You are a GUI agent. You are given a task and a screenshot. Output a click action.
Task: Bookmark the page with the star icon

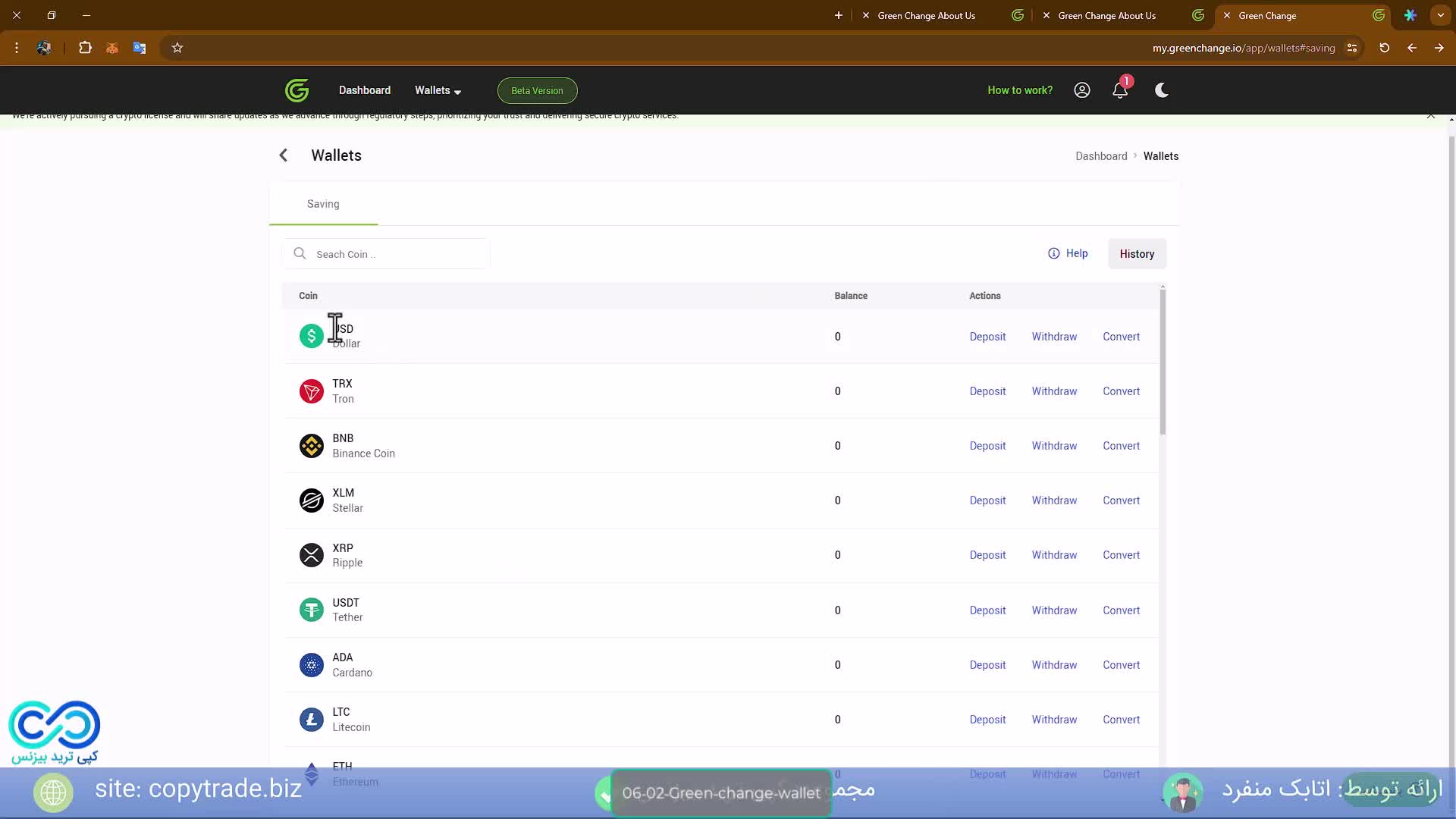pos(177,48)
